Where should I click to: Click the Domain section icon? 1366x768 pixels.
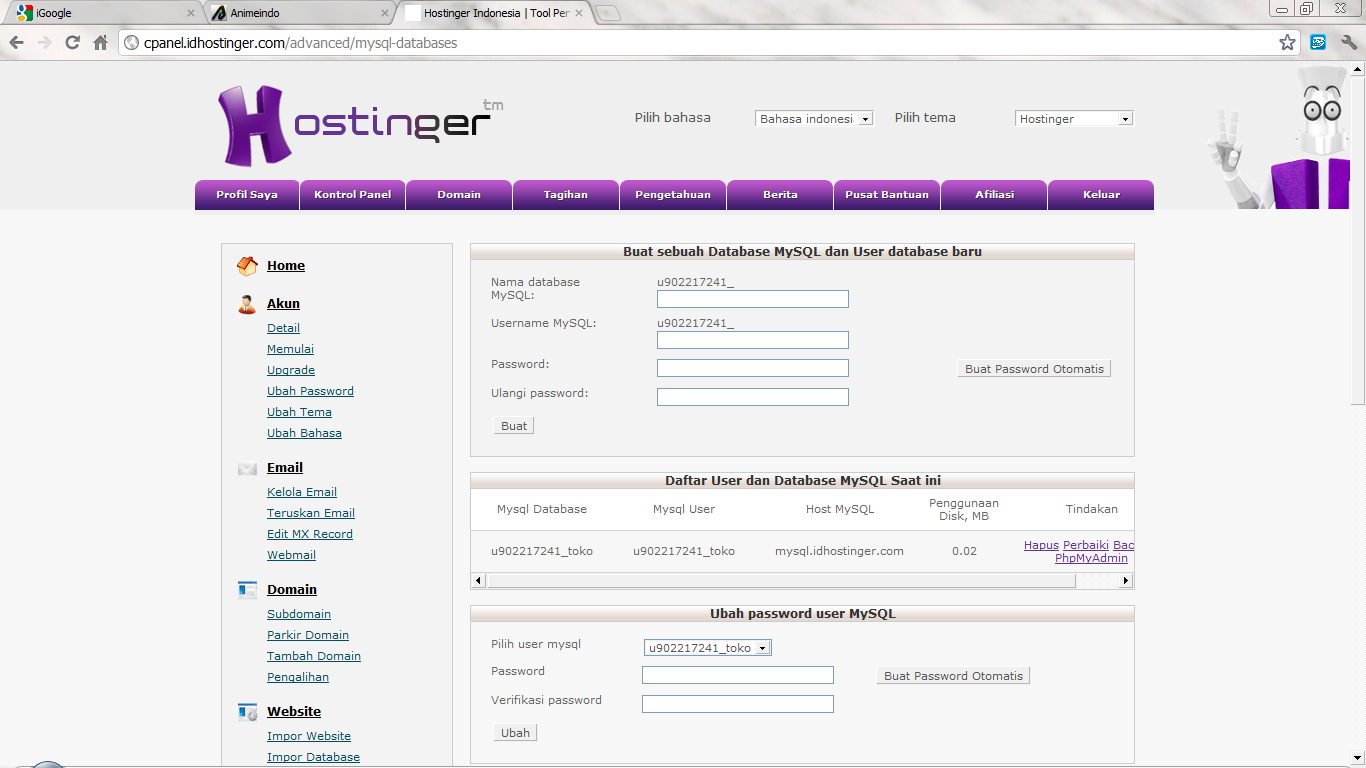point(247,590)
